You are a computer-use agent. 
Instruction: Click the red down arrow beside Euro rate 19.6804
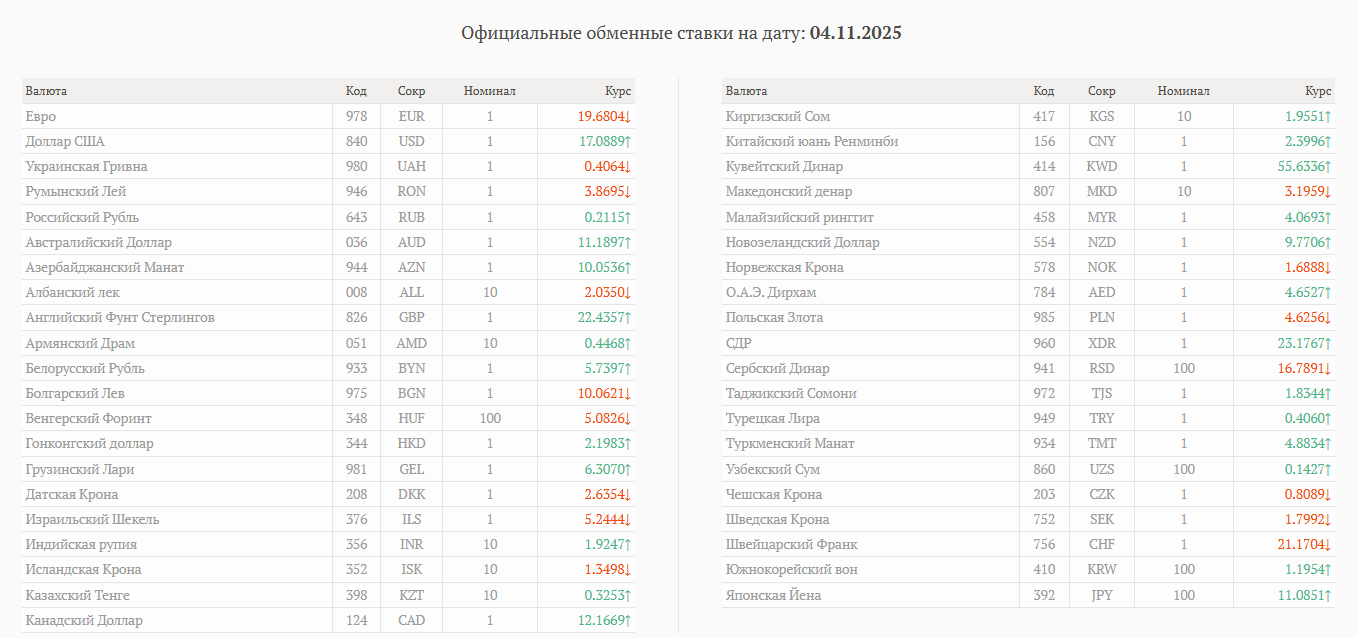click(628, 117)
